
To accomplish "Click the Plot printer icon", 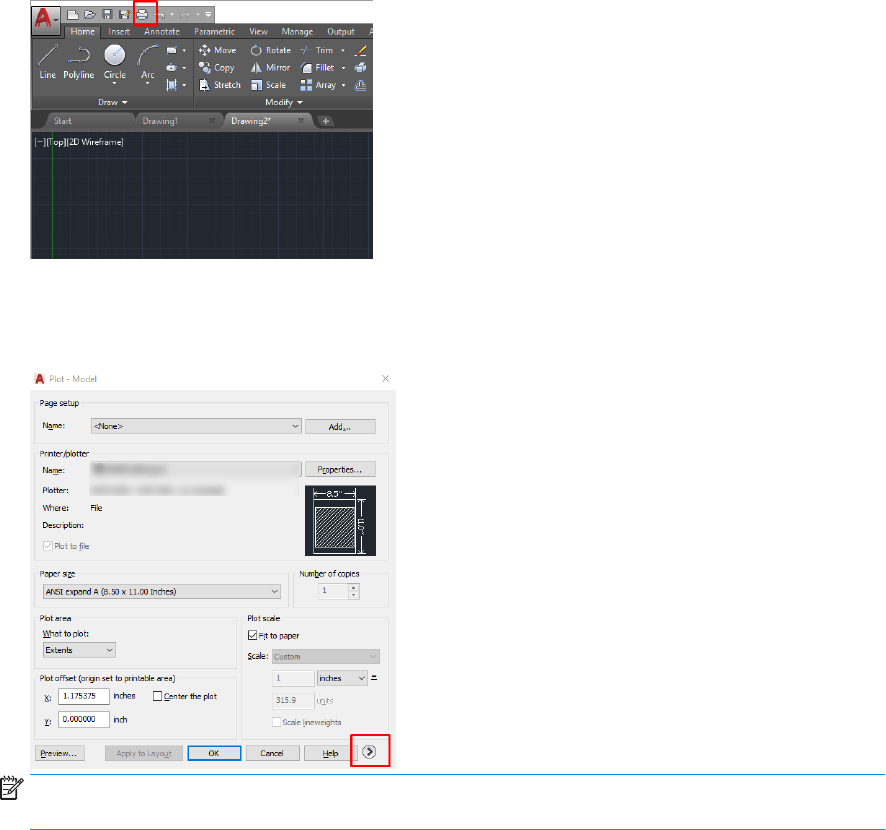I will coord(142,15).
